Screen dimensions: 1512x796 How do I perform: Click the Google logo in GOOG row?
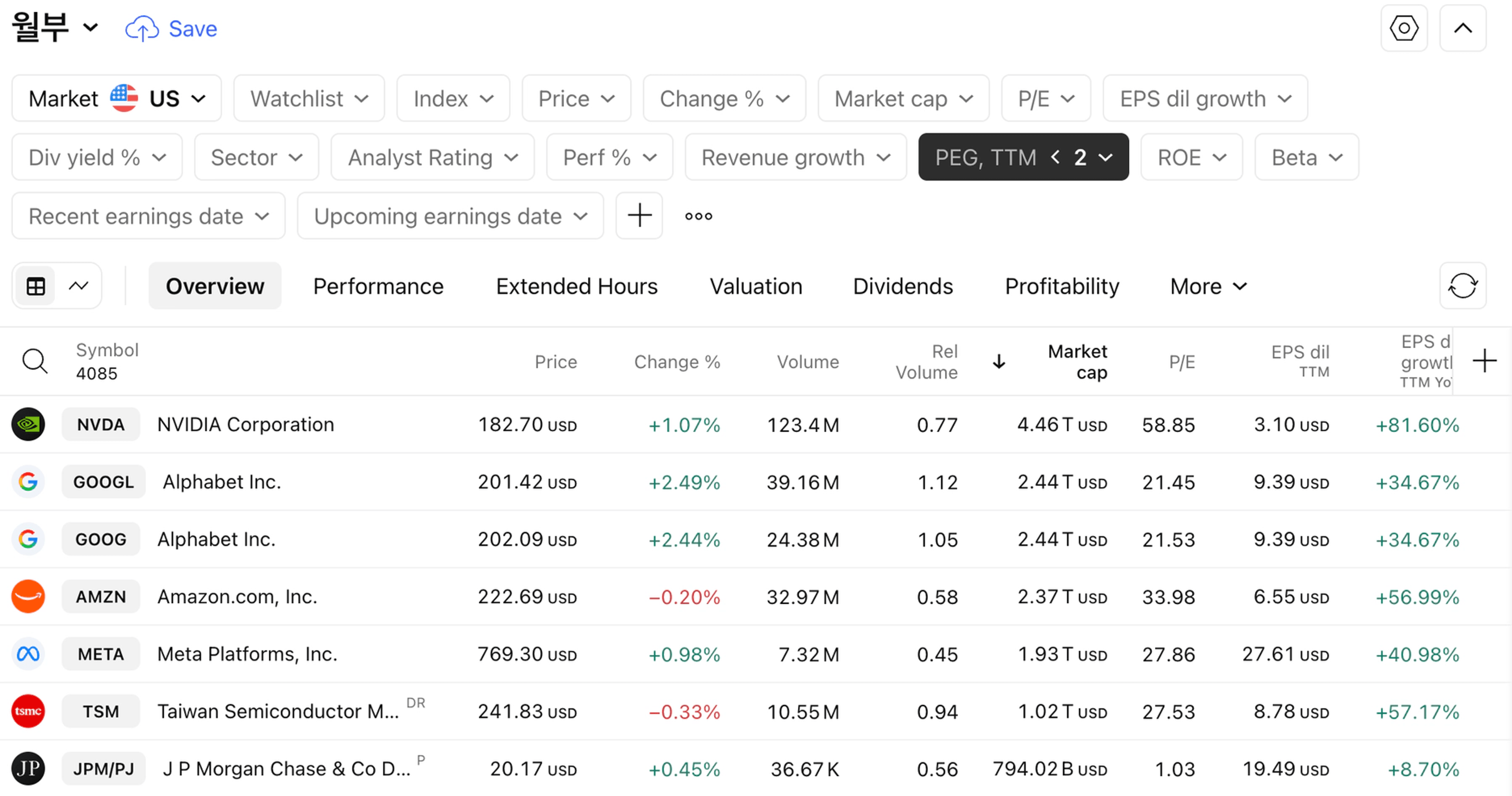pos(28,538)
